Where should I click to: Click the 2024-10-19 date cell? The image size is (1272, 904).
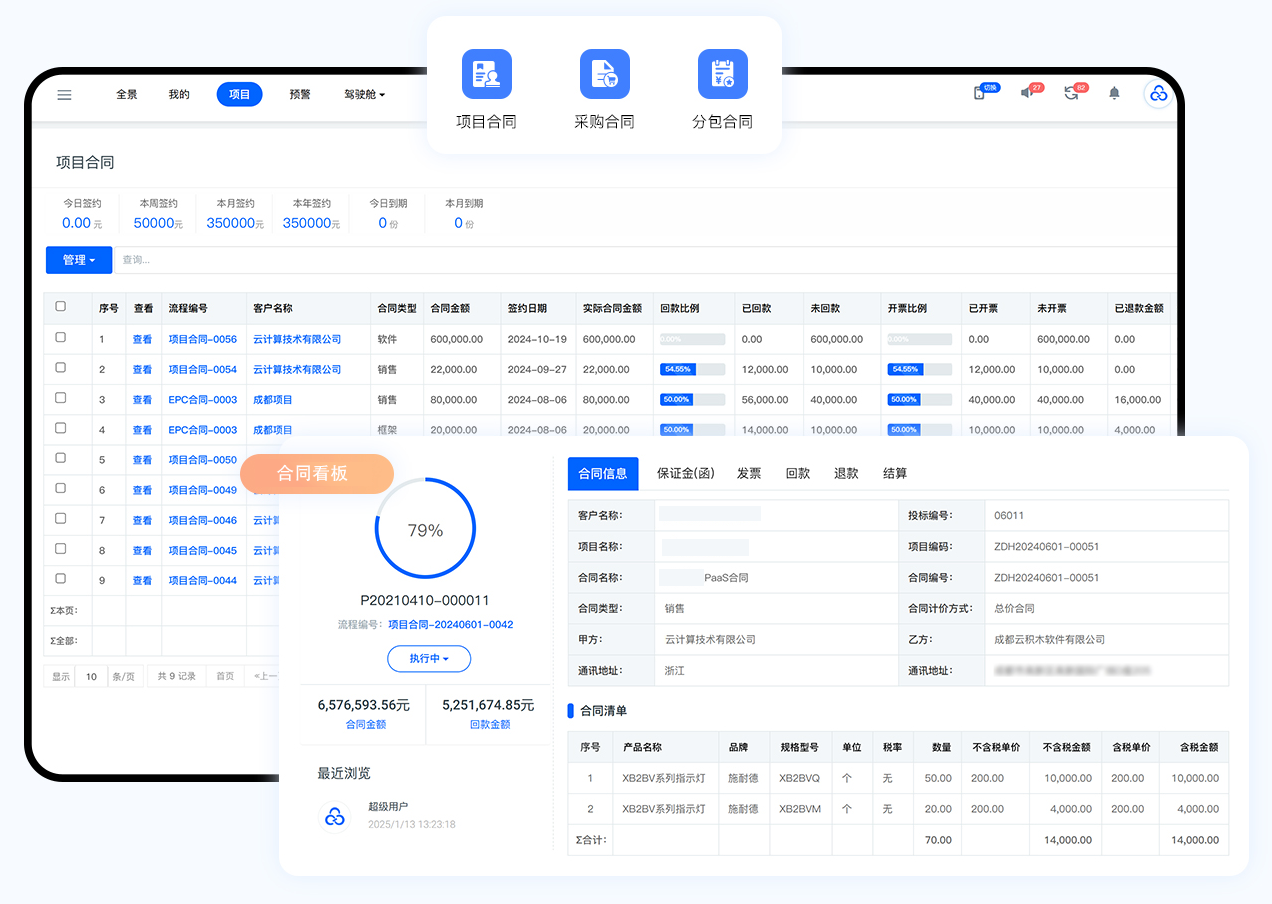click(x=537, y=340)
